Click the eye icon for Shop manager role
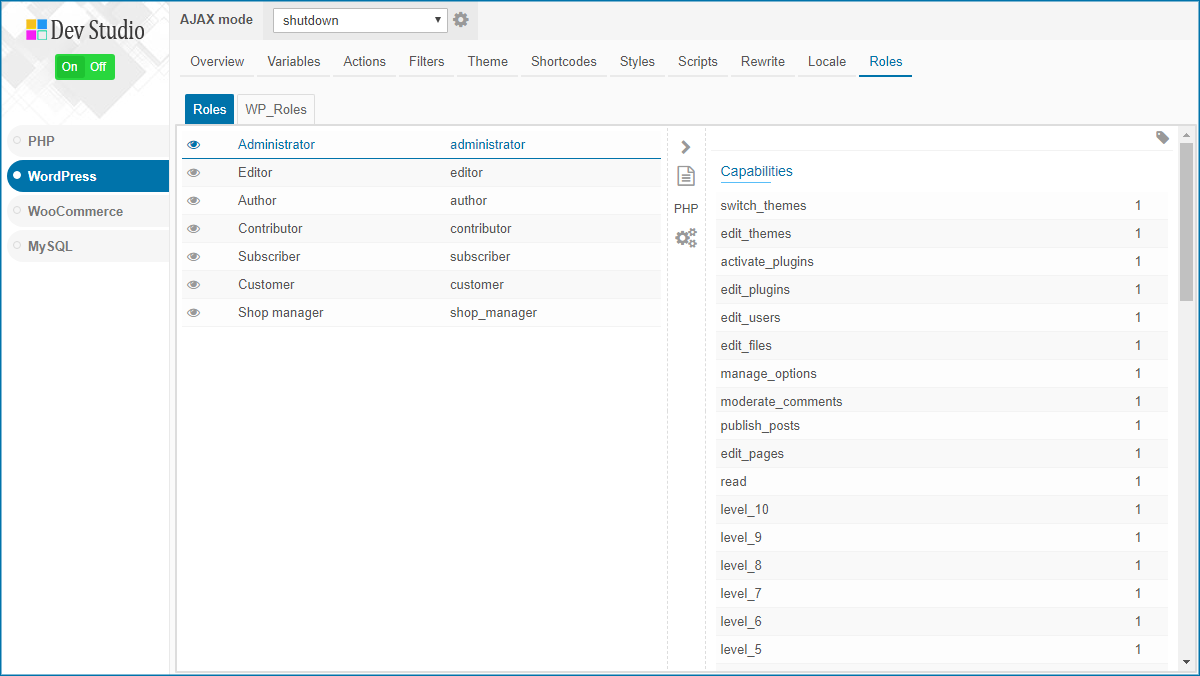The height and width of the screenshot is (676, 1200). click(194, 313)
